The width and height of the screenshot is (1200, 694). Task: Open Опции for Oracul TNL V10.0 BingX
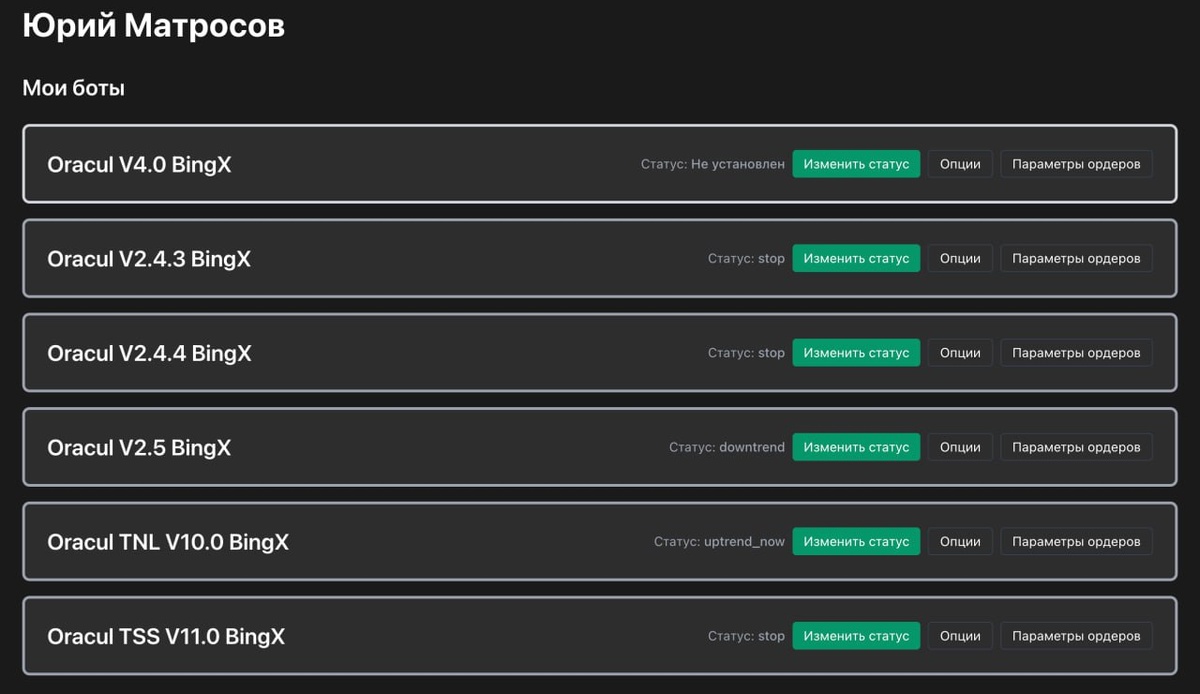pyautogui.click(x=960, y=541)
